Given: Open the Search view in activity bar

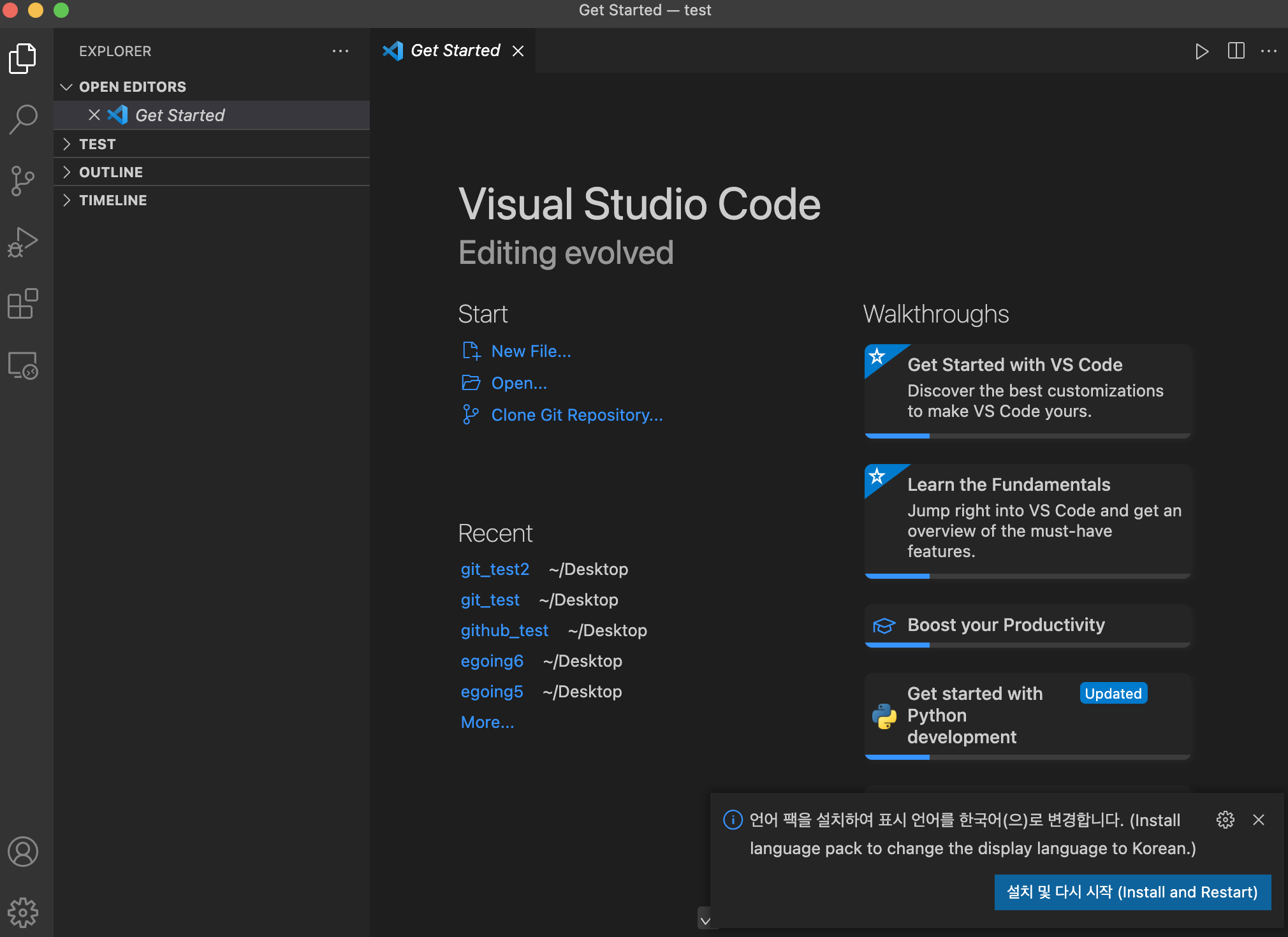Looking at the screenshot, I should coord(24,119).
